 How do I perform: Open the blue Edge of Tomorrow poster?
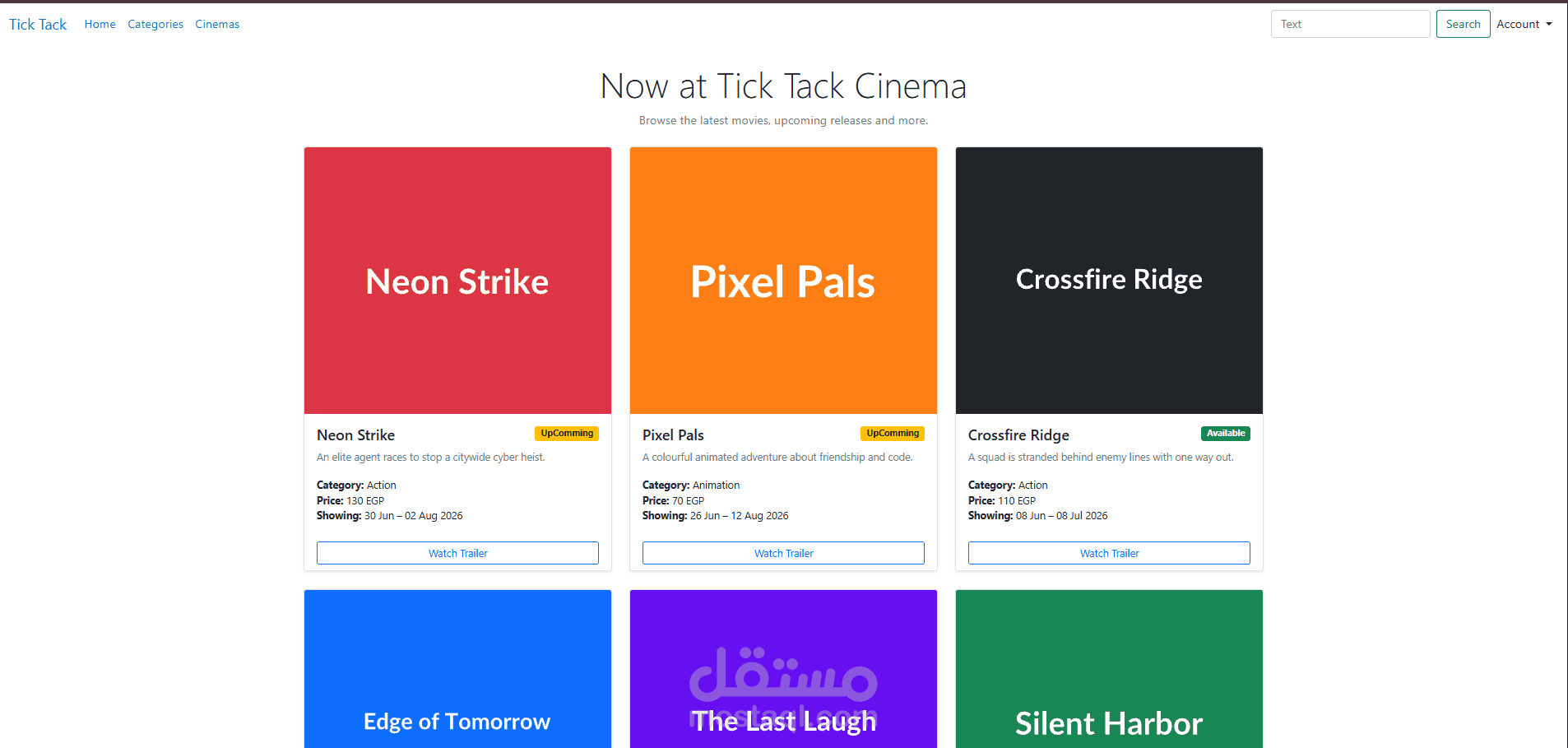[457, 669]
